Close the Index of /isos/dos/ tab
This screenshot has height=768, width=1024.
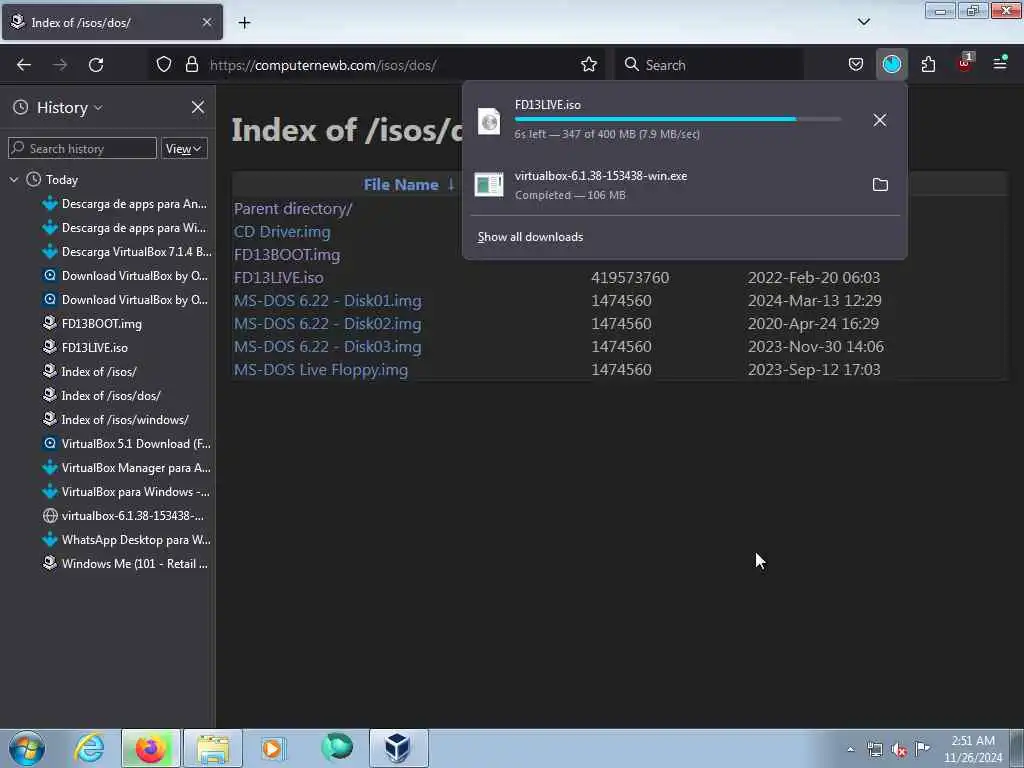coord(206,22)
